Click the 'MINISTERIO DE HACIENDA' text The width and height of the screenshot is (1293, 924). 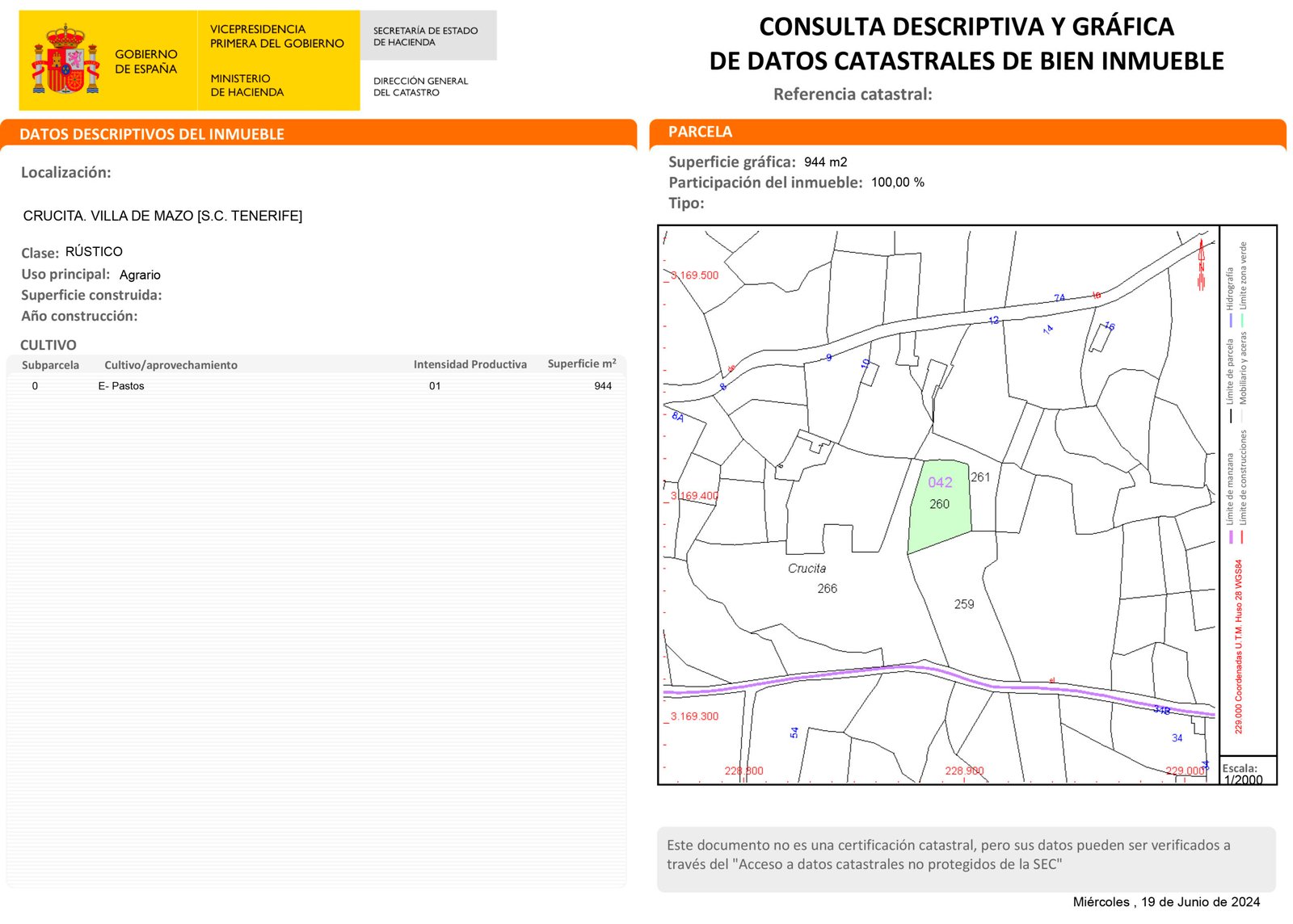(x=247, y=86)
